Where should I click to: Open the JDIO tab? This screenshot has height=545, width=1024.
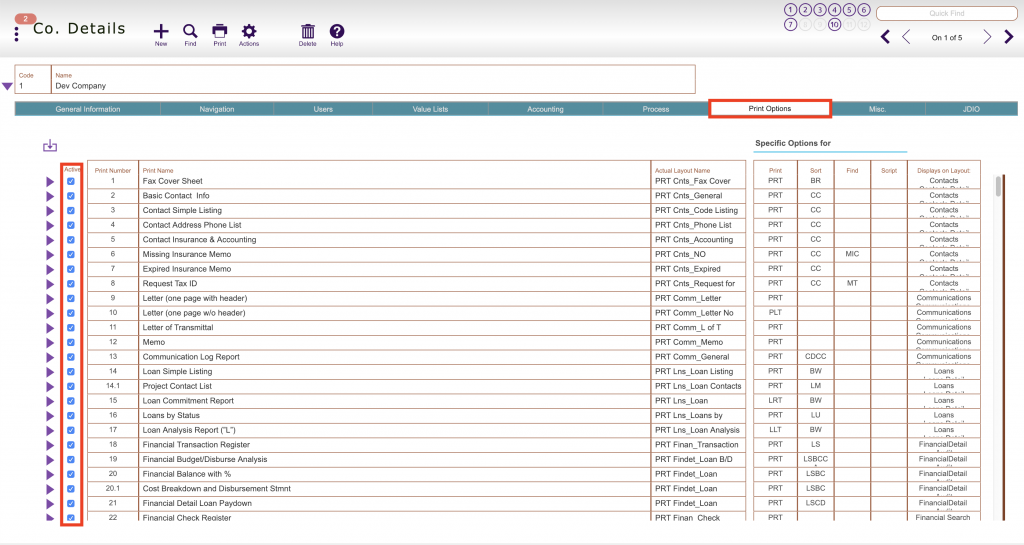coord(971,109)
